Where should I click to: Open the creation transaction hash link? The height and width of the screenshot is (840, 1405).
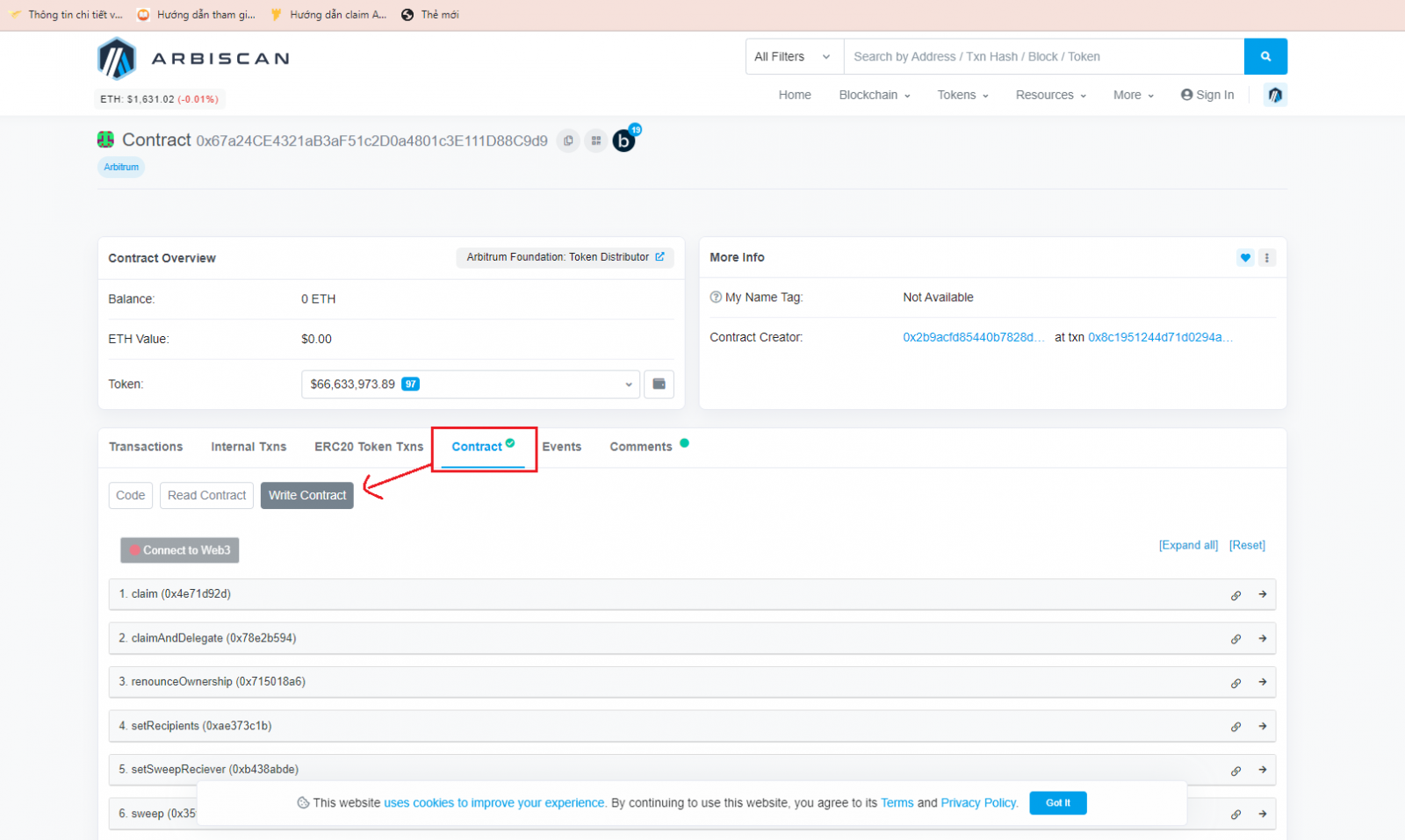[x=1160, y=337]
